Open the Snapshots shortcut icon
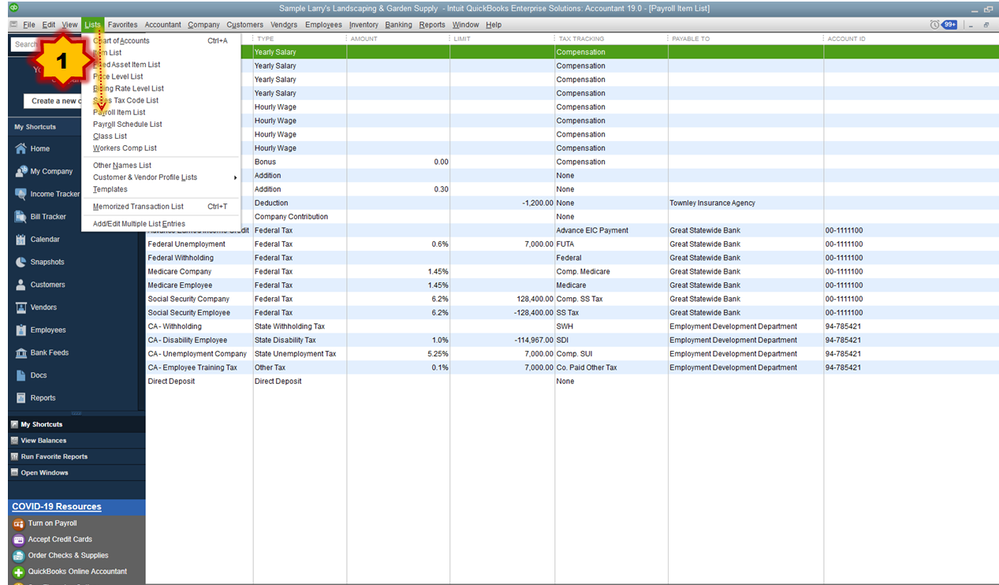 20,262
